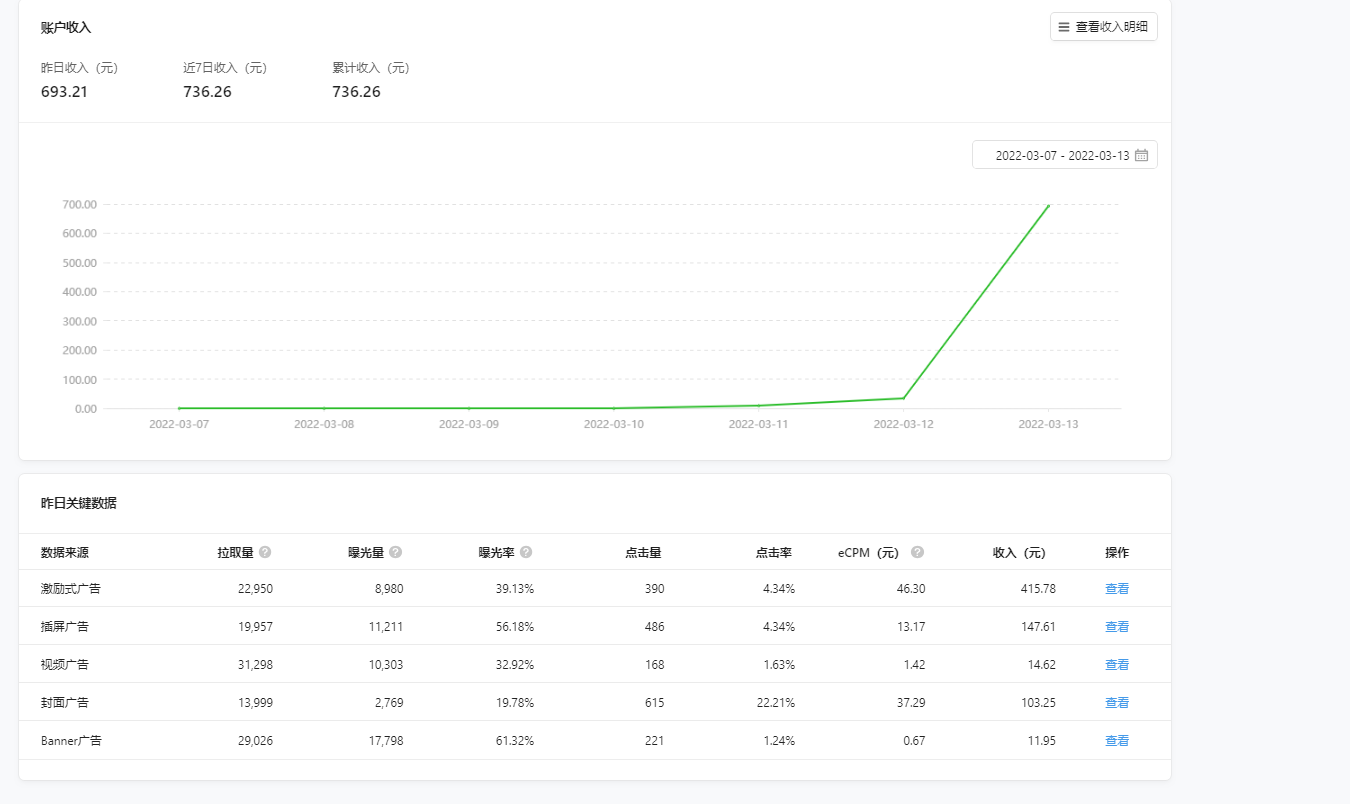Click the list icon in 查看收入明细 button
This screenshot has height=804, width=1350.
pos(1064,27)
